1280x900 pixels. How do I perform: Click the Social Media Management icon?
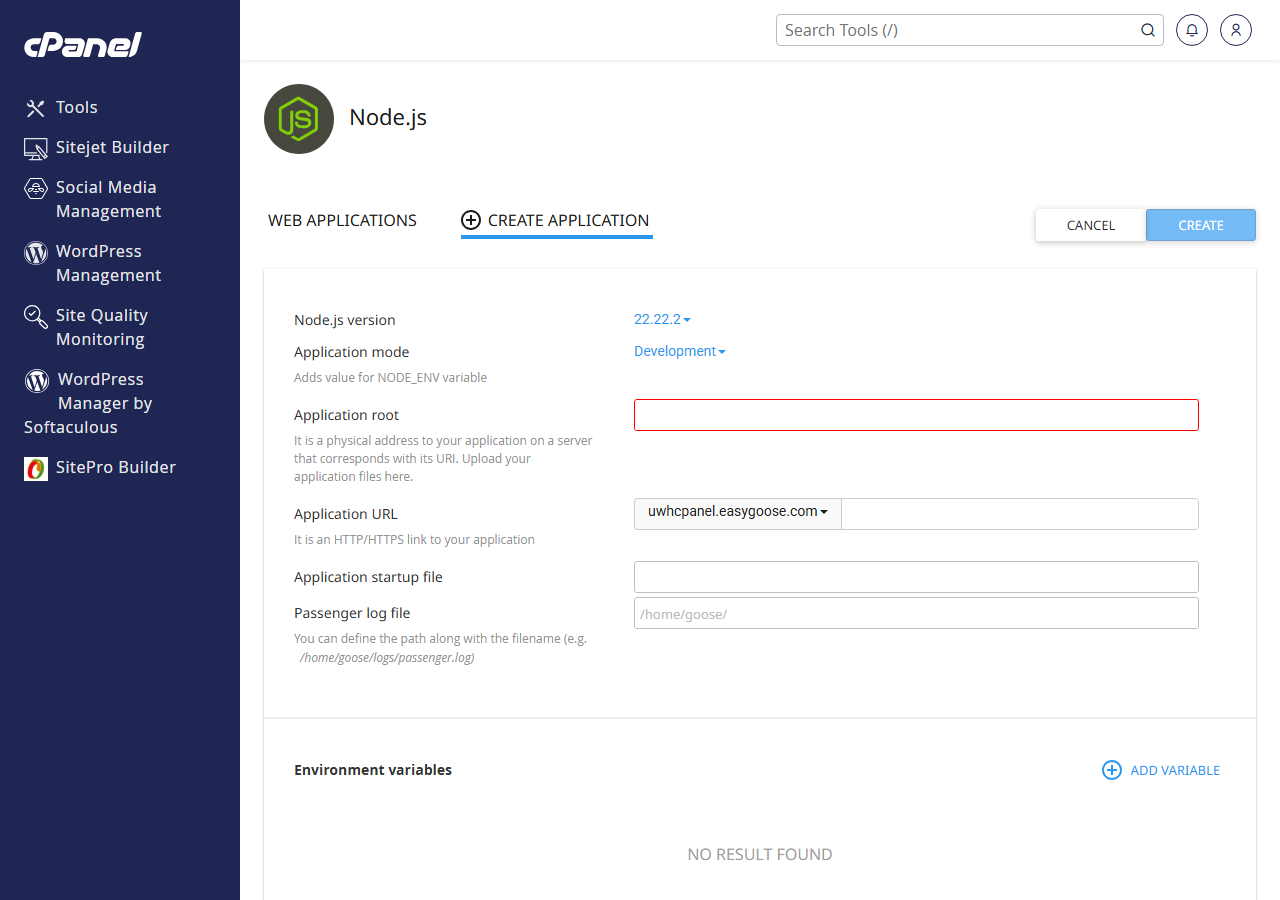(x=36, y=188)
